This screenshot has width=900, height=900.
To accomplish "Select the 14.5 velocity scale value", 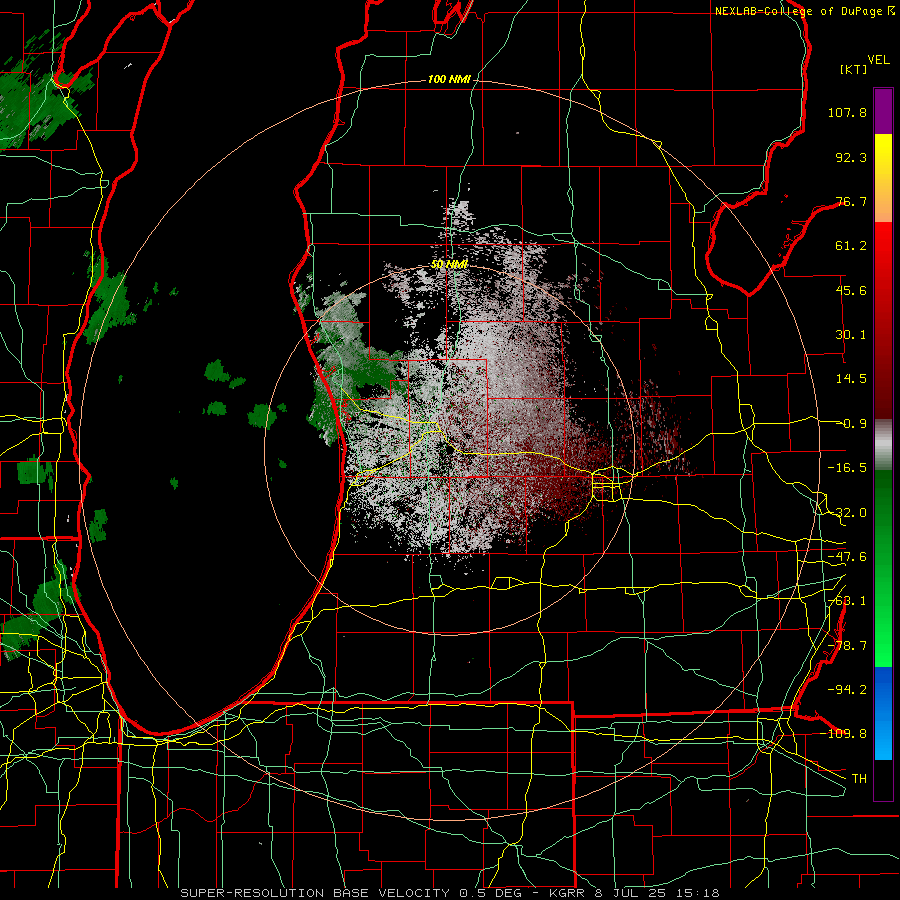I will 851,379.
